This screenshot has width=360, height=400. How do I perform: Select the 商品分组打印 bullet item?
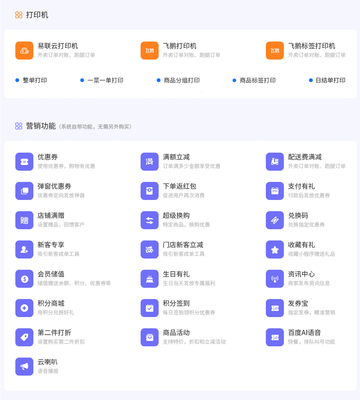[x=178, y=80]
